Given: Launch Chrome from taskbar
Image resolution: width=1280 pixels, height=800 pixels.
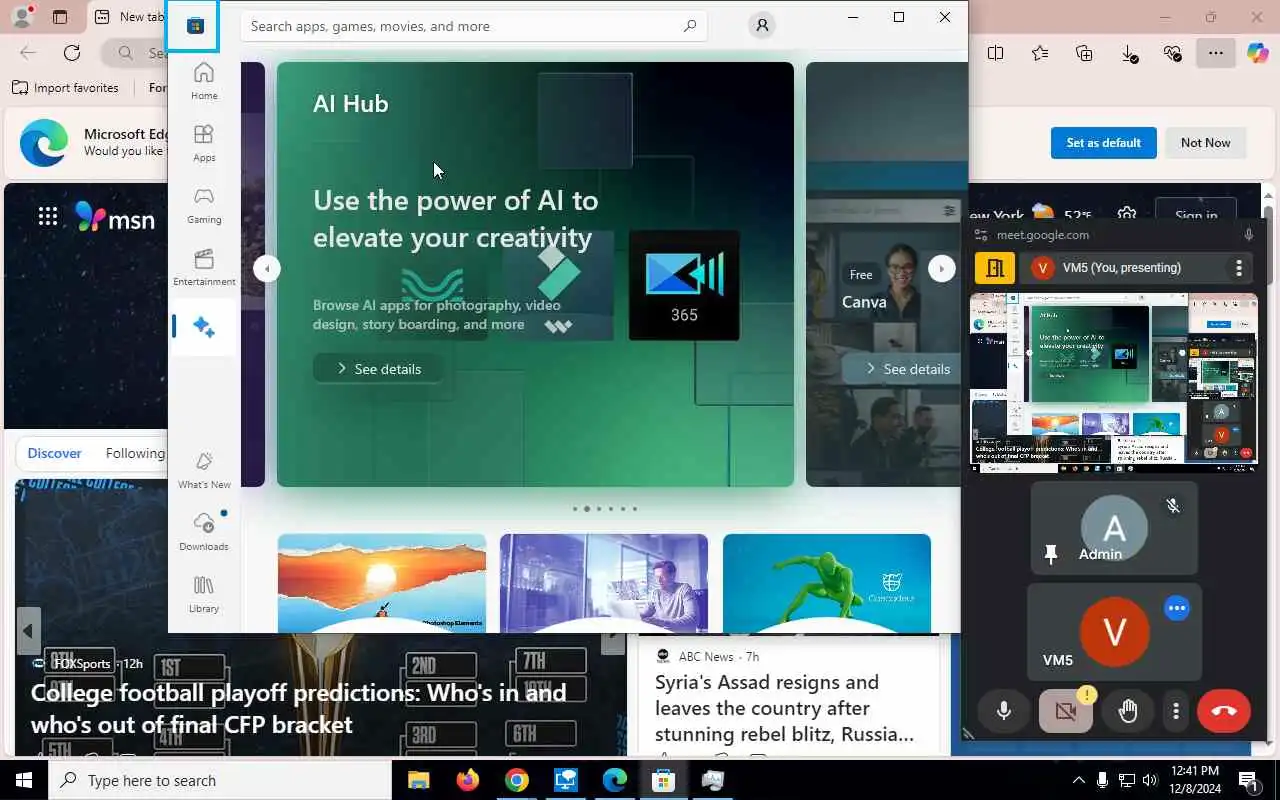Looking at the screenshot, I should tap(516, 780).
